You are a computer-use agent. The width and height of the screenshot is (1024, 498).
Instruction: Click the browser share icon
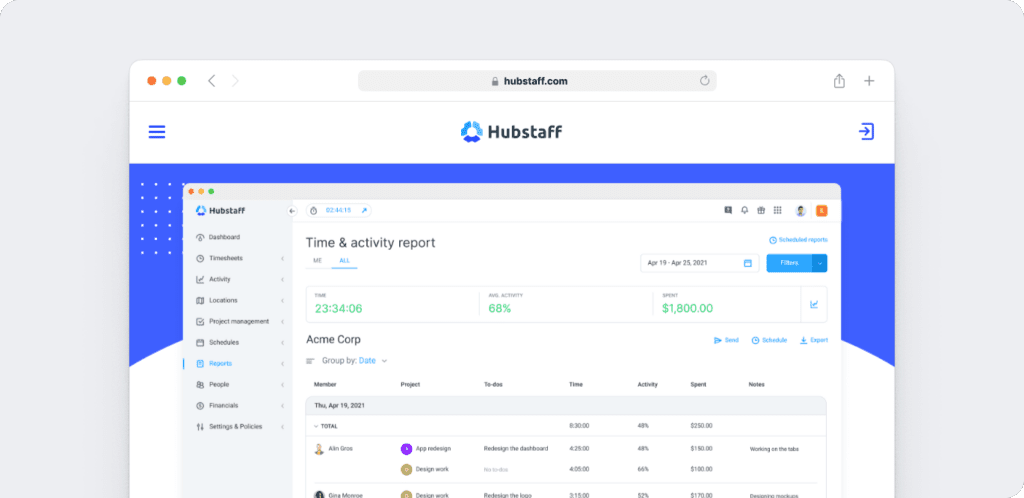(839, 81)
